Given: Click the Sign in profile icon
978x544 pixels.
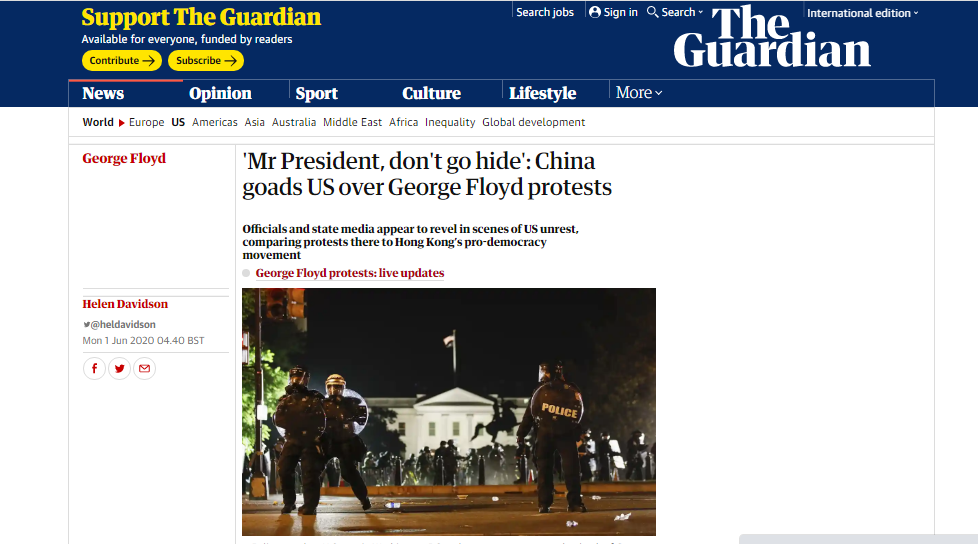Looking at the screenshot, I should pos(595,12).
